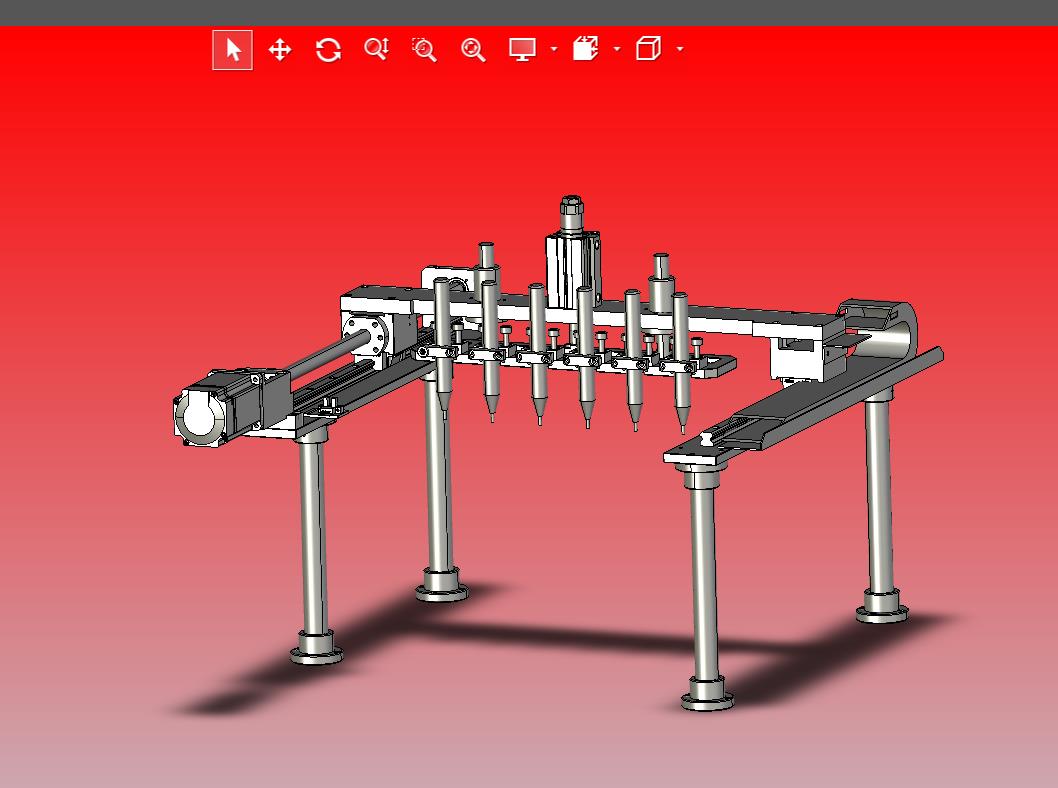This screenshot has width=1058, height=788.
Task: Expand the view orientation cube dropdown arrow
Action: (679, 49)
